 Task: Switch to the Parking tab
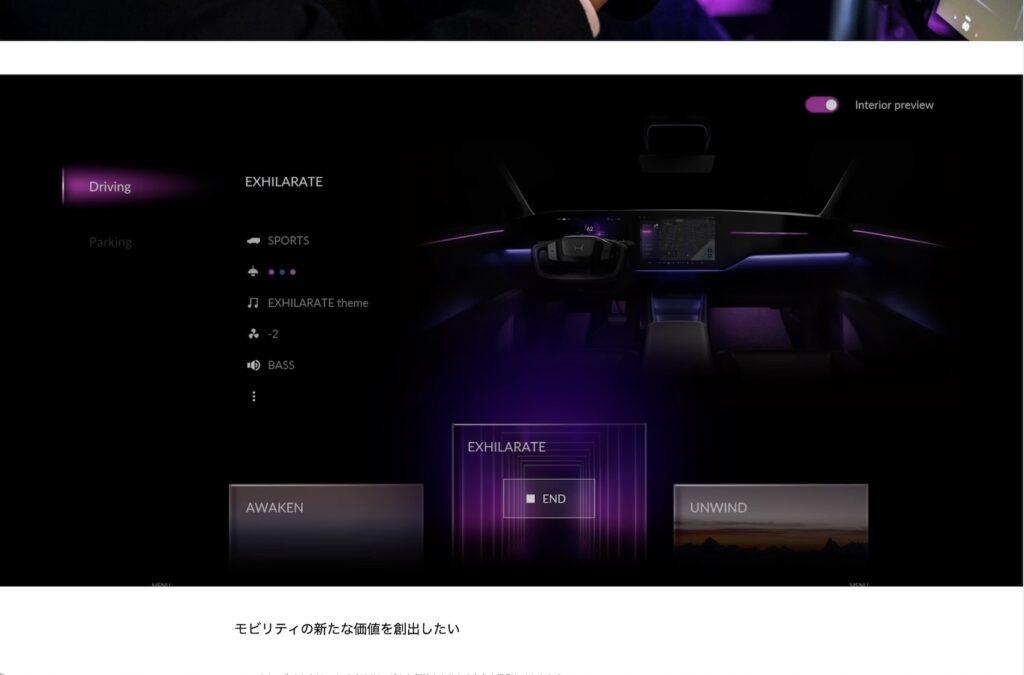110,242
